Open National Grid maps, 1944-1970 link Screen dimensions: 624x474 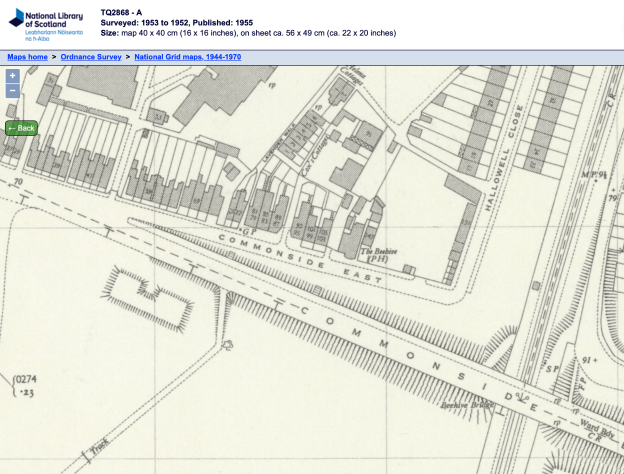[187, 57]
